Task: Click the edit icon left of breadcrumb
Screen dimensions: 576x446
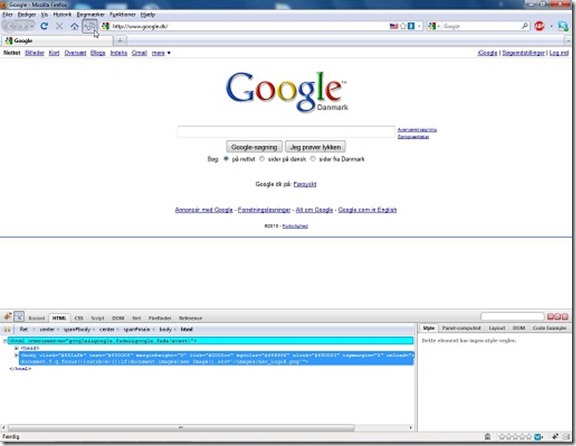Action: 7,329
